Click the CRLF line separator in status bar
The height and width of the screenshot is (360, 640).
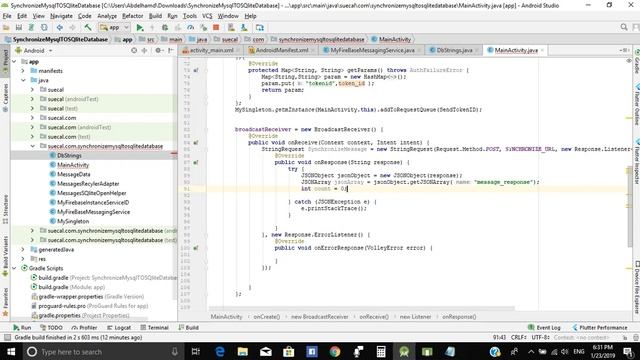pyautogui.click(x=518, y=338)
